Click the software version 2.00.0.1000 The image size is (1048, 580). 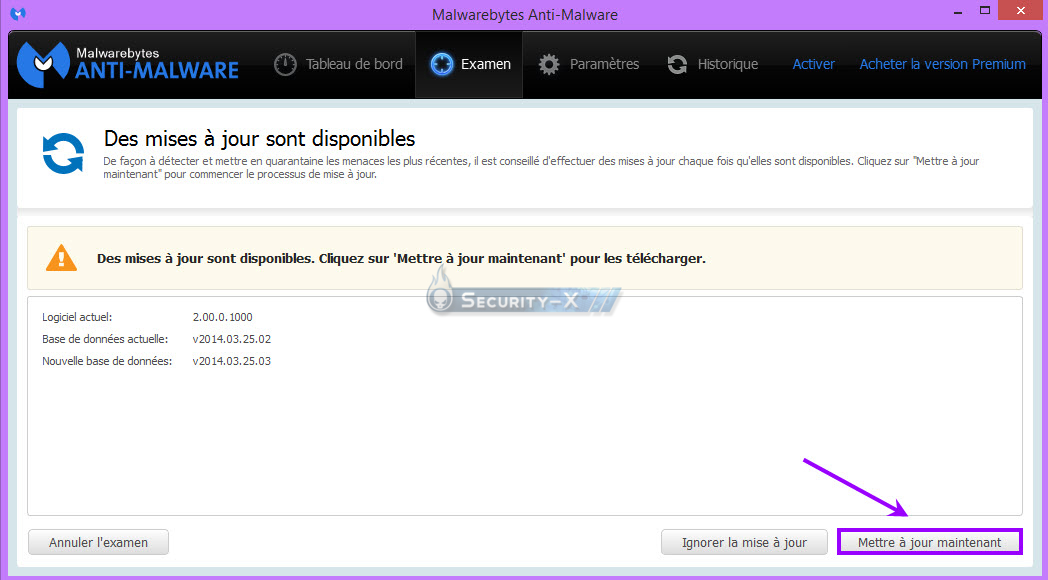point(223,317)
